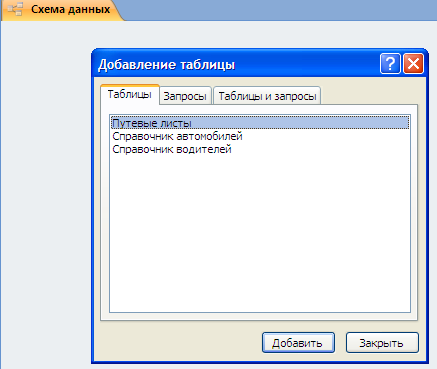The image size is (437, 369).
Task: Switch to the Запросы tab
Action: click(x=185, y=96)
